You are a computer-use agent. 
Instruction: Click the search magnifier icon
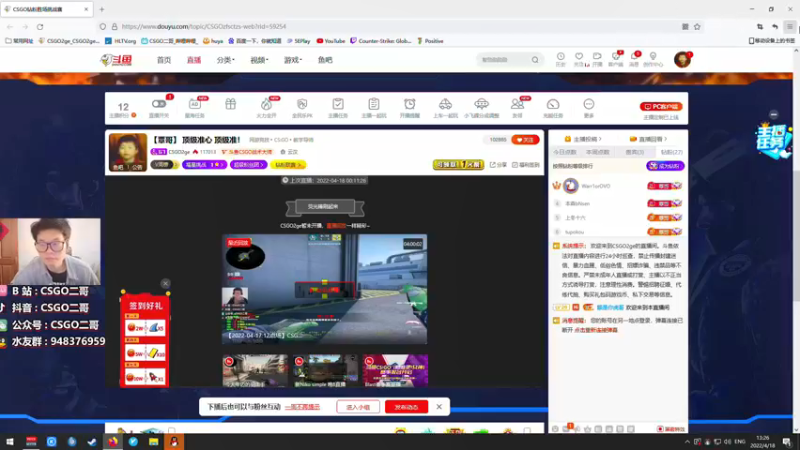coord(535,60)
